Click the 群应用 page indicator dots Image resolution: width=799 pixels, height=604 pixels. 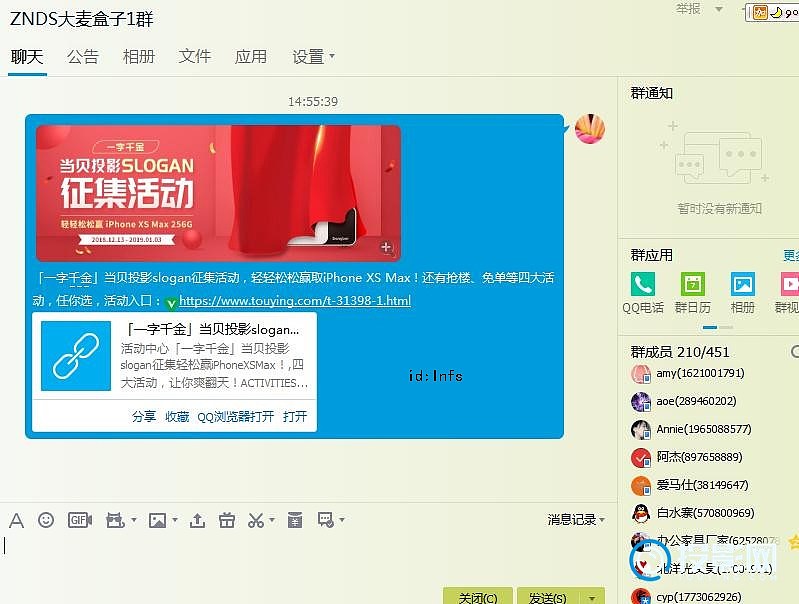pos(717,327)
